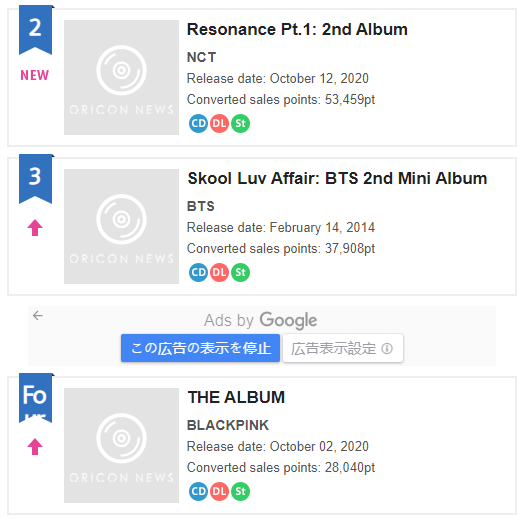The height and width of the screenshot is (522, 526).
Task: Click the Skool Luv Affair cover thumbnail
Action: pos(121,226)
